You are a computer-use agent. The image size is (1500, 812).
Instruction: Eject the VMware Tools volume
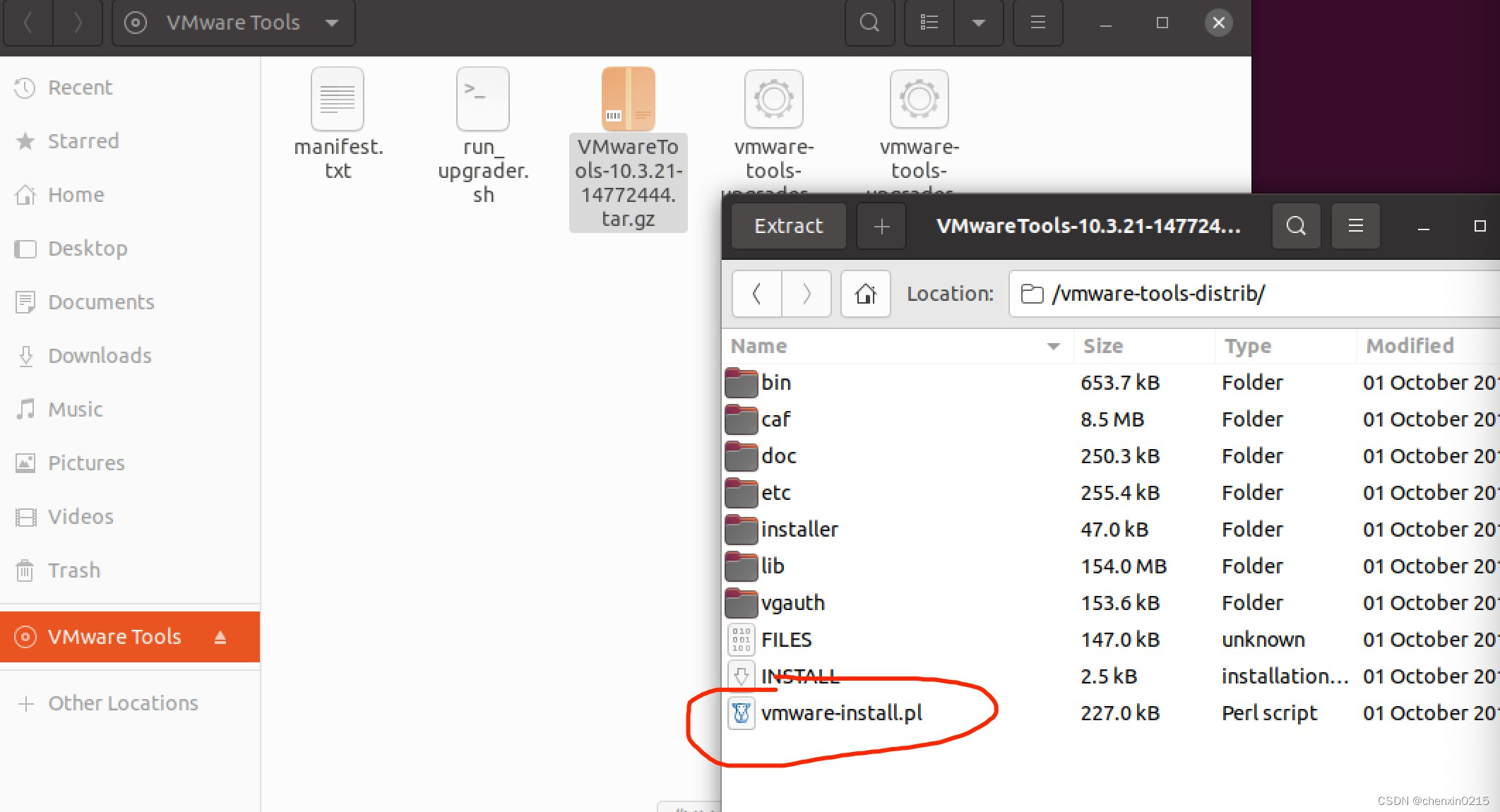pos(220,636)
